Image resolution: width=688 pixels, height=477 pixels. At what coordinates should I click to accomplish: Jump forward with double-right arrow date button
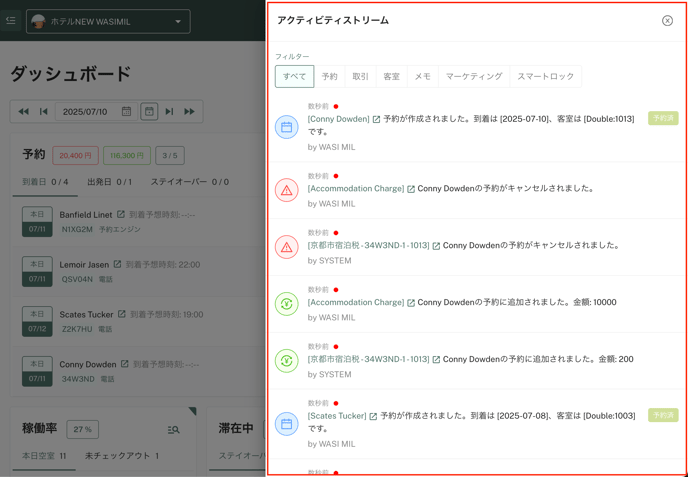[x=189, y=111]
